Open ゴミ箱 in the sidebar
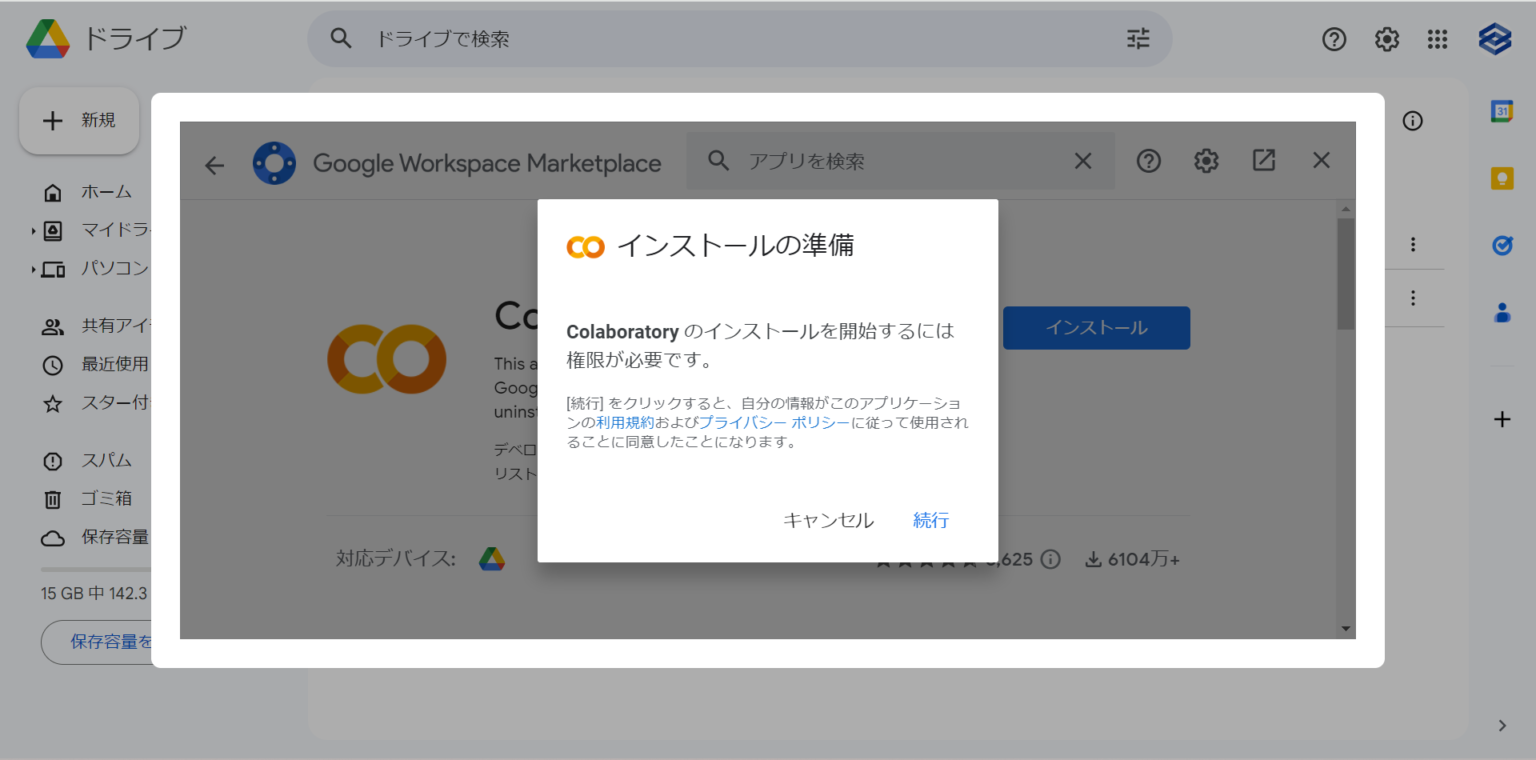1536x760 pixels. (90, 498)
